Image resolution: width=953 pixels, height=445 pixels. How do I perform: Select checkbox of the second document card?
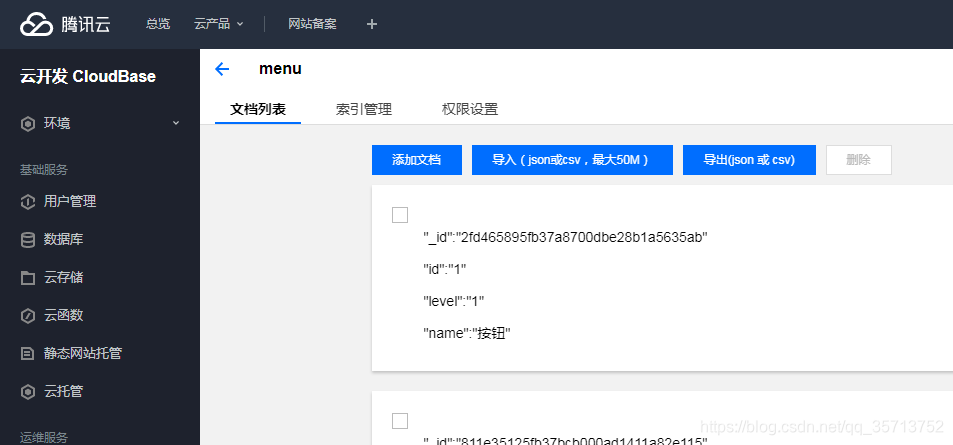pyautogui.click(x=400, y=421)
